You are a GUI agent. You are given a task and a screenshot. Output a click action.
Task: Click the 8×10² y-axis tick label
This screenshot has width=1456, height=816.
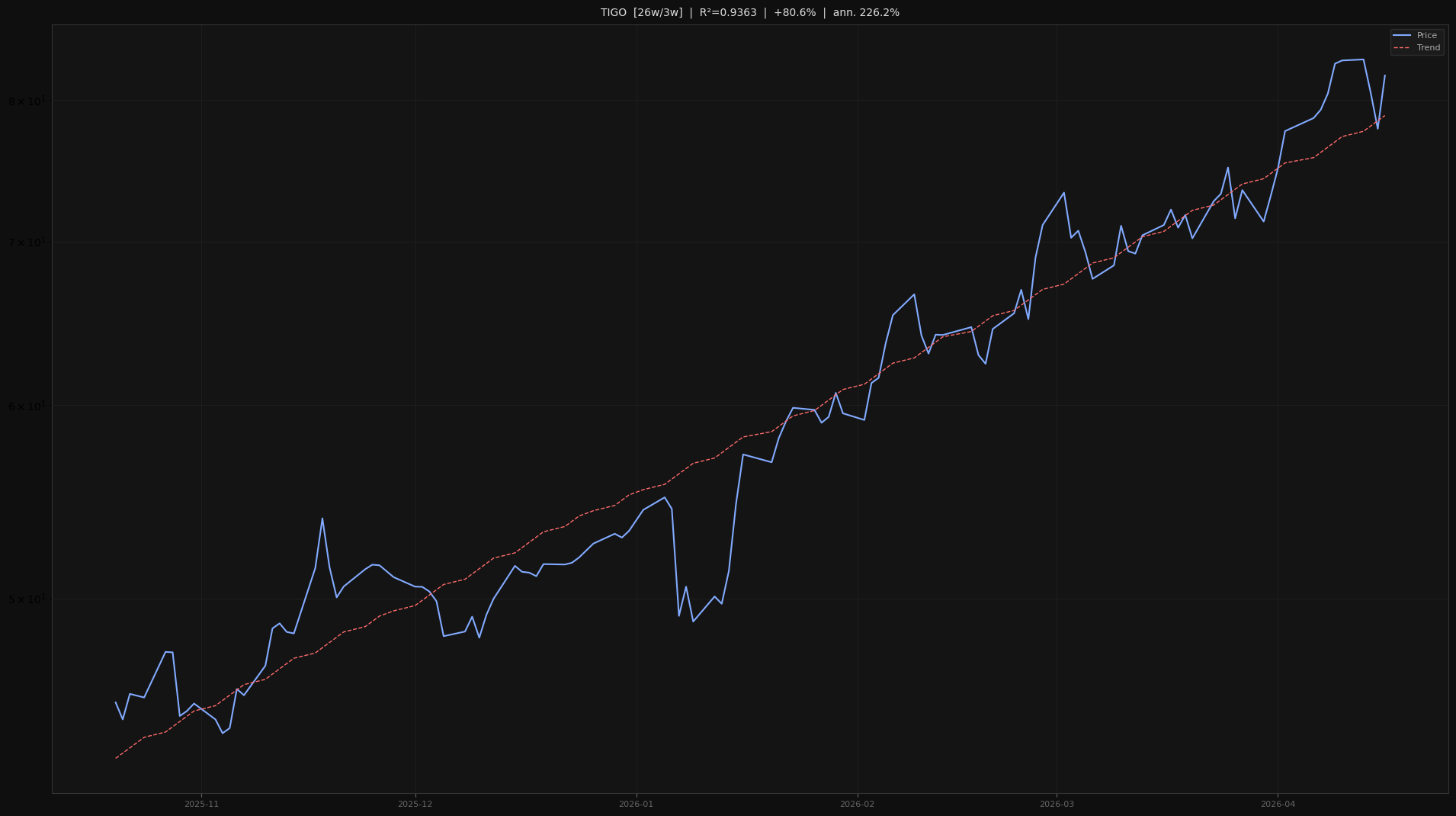[x=27, y=101]
